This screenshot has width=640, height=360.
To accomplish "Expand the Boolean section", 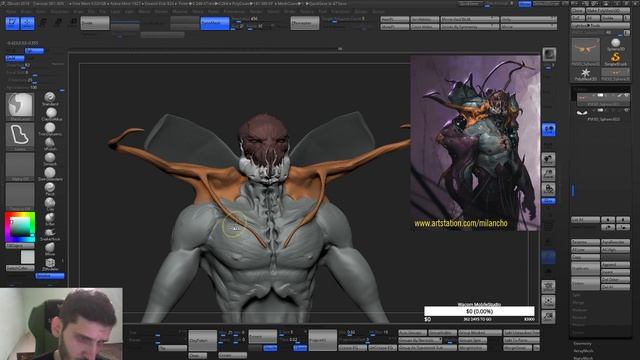I will (579, 310).
